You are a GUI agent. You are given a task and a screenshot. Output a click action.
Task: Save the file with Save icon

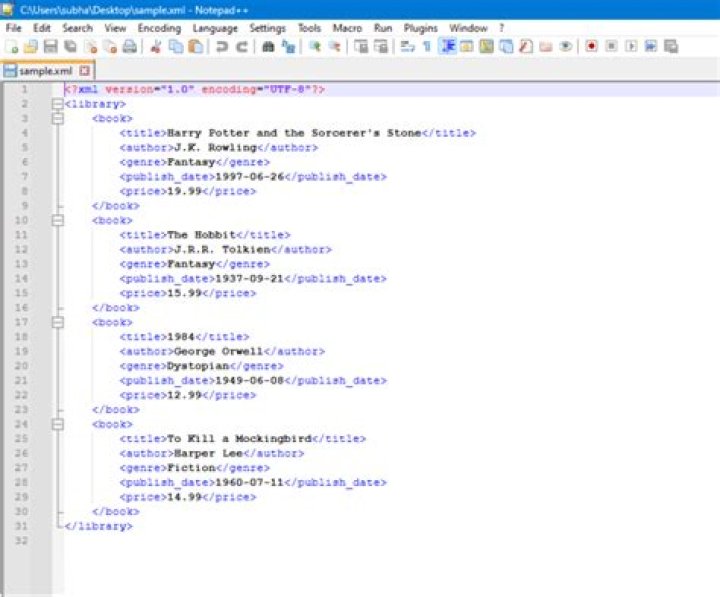[x=51, y=46]
